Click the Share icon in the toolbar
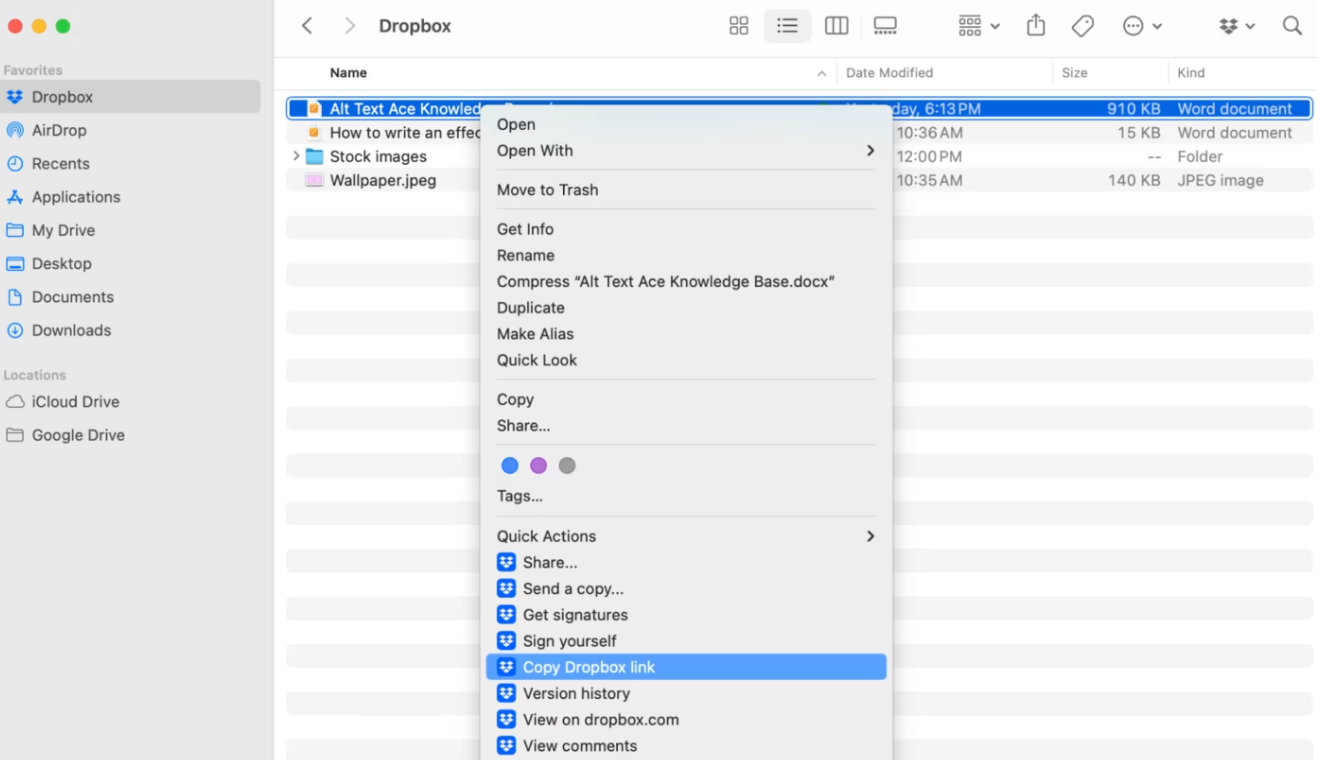1320x760 pixels. pyautogui.click(x=1035, y=25)
